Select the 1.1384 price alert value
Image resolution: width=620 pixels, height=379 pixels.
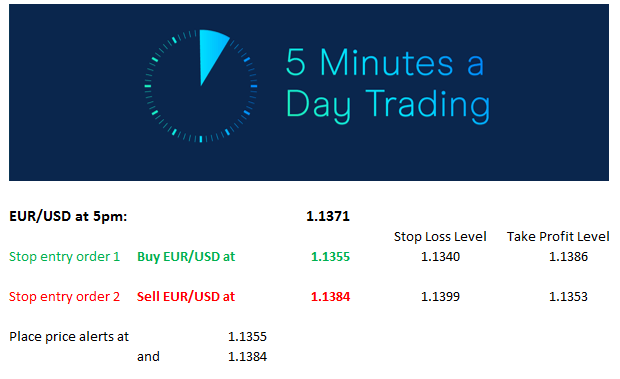pyautogui.click(x=247, y=356)
